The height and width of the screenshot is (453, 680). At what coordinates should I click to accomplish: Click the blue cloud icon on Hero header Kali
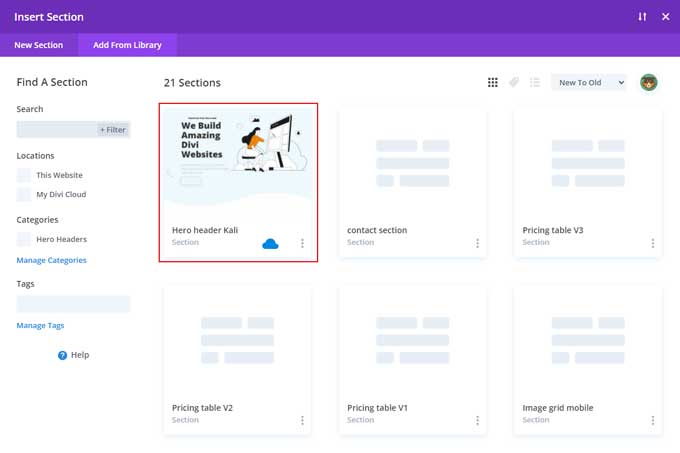[270, 244]
